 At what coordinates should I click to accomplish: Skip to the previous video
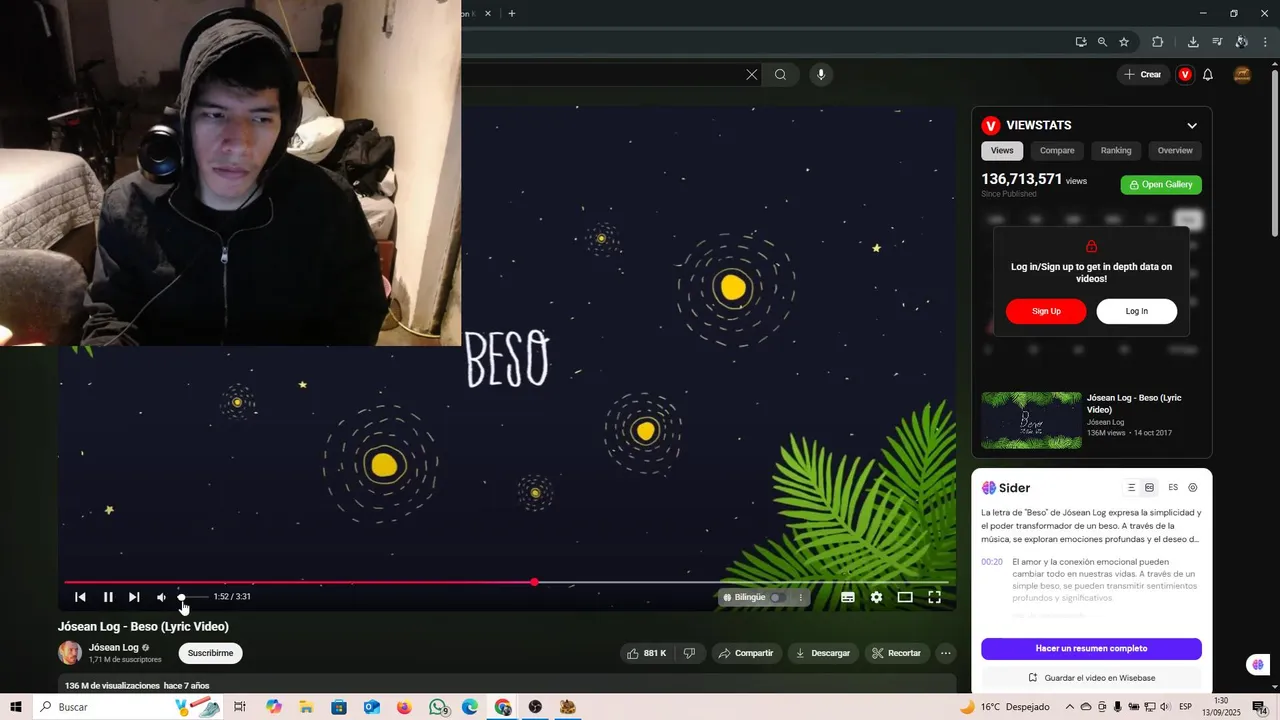(x=80, y=597)
